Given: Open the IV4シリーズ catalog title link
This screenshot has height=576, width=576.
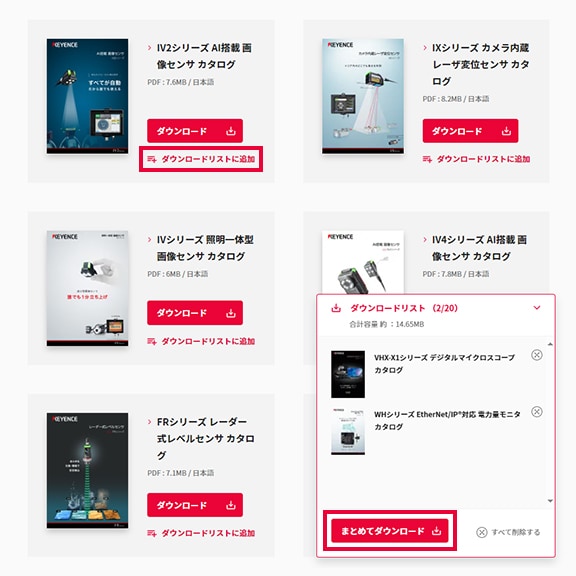Looking at the screenshot, I should pos(479,248).
